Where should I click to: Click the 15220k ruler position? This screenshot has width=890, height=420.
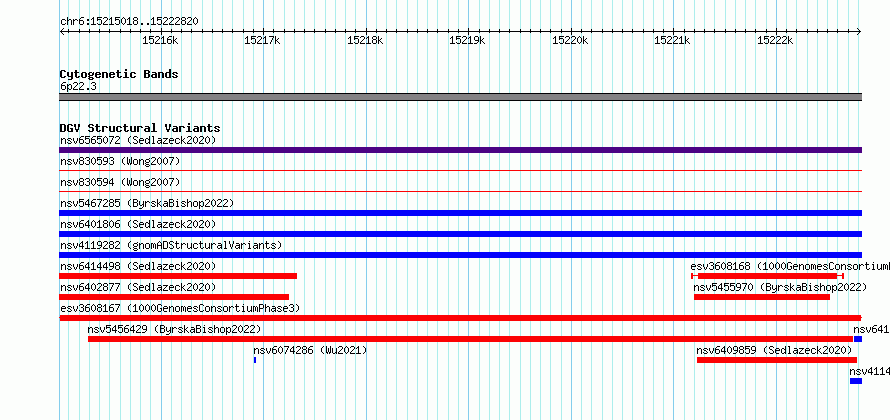point(570,40)
